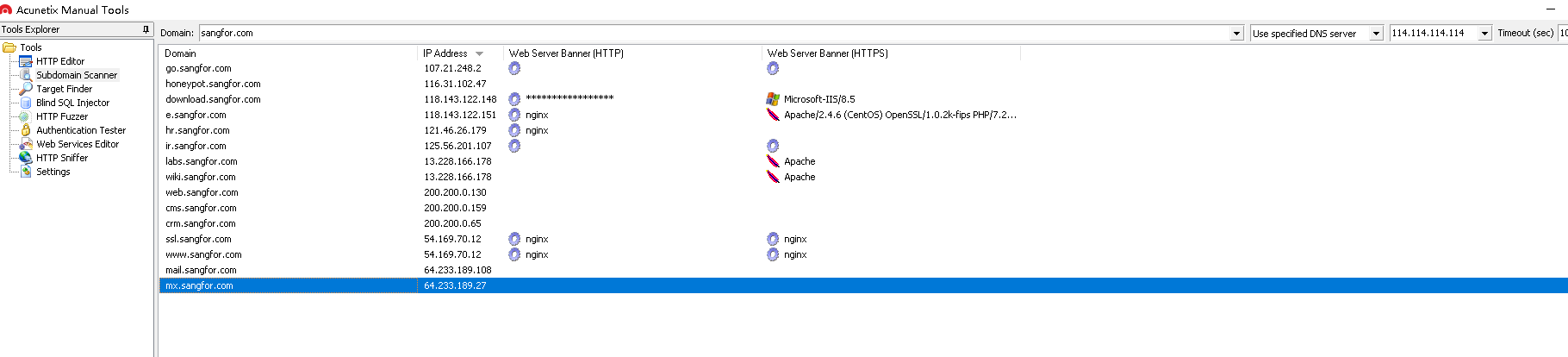Open the Authentication Tester lock icon

(26, 130)
